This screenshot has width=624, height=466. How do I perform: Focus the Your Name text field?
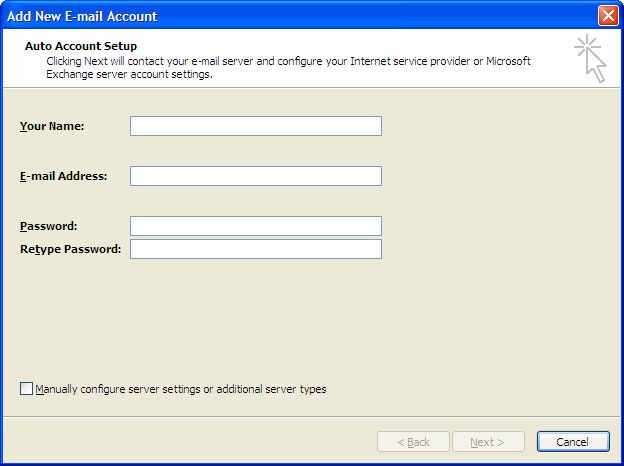coord(256,126)
